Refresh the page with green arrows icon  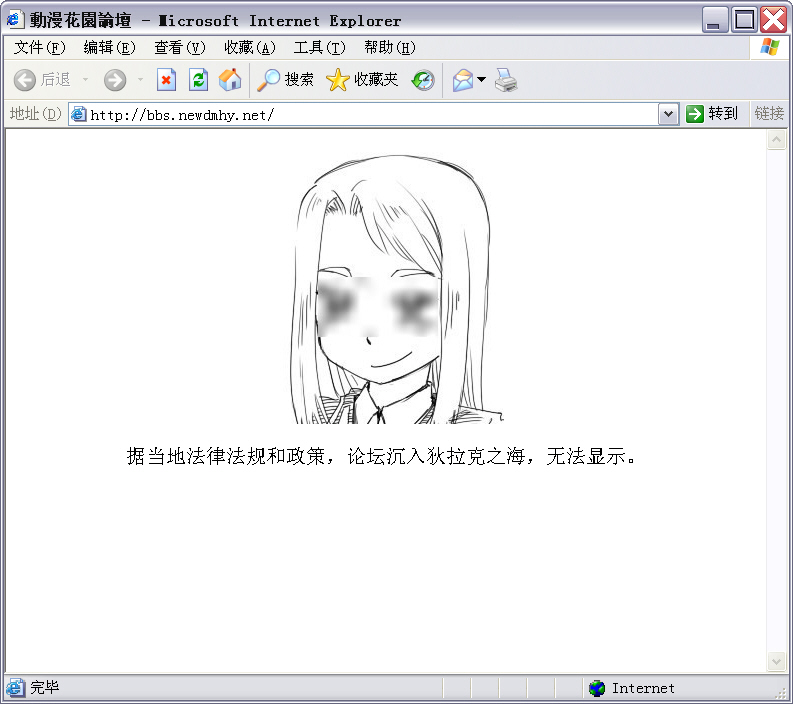pos(198,80)
